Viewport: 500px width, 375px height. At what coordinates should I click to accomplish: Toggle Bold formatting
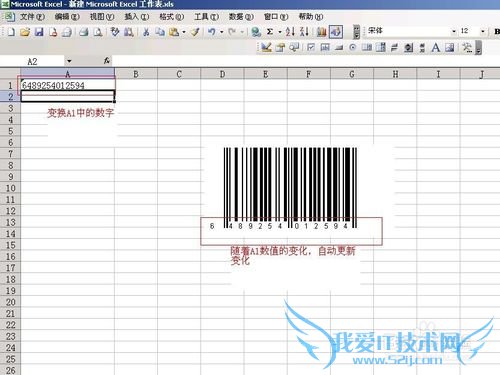[x=497, y=32]
